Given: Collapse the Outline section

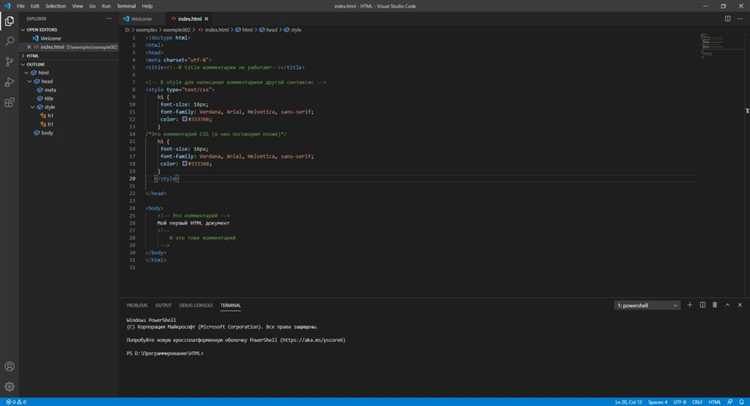Looking at the screenshot, I should click(x=35, y=65).
